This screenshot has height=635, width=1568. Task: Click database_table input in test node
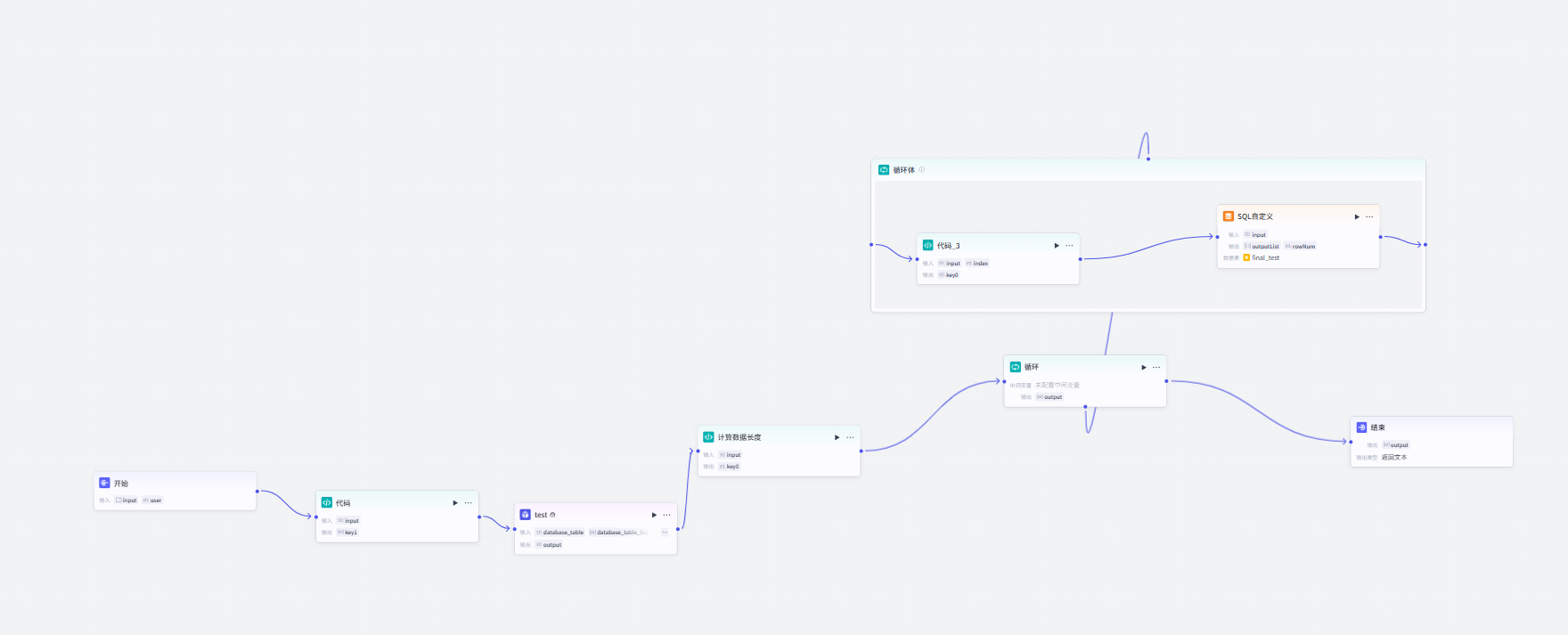pyautogui.click(x=559, y=533)
